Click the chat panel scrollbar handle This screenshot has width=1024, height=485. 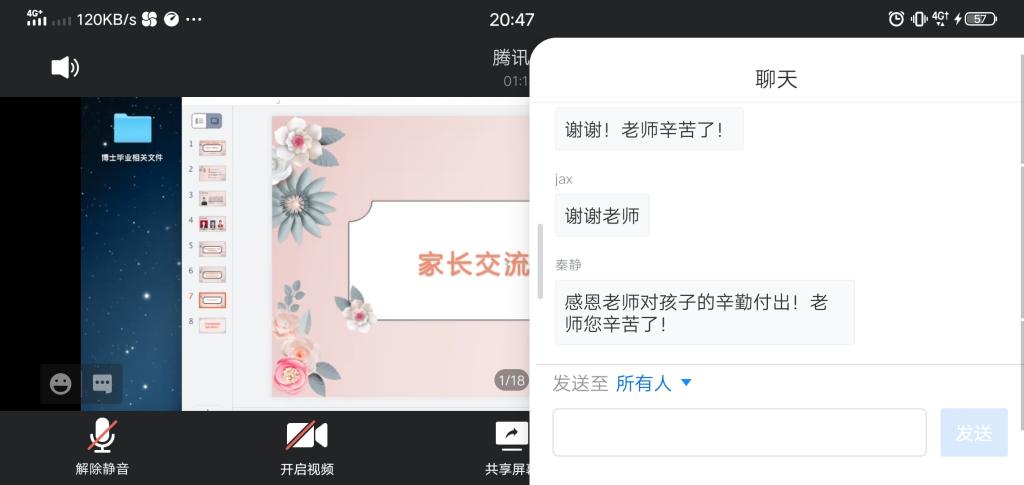point(540,261)
